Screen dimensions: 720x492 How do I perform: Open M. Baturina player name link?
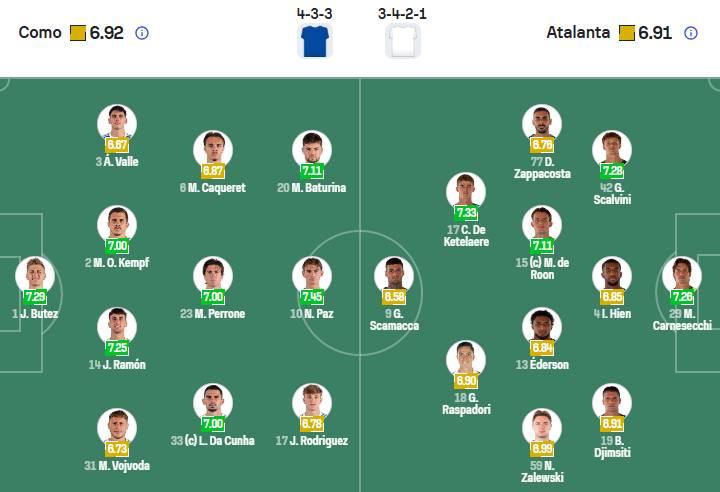312,187
